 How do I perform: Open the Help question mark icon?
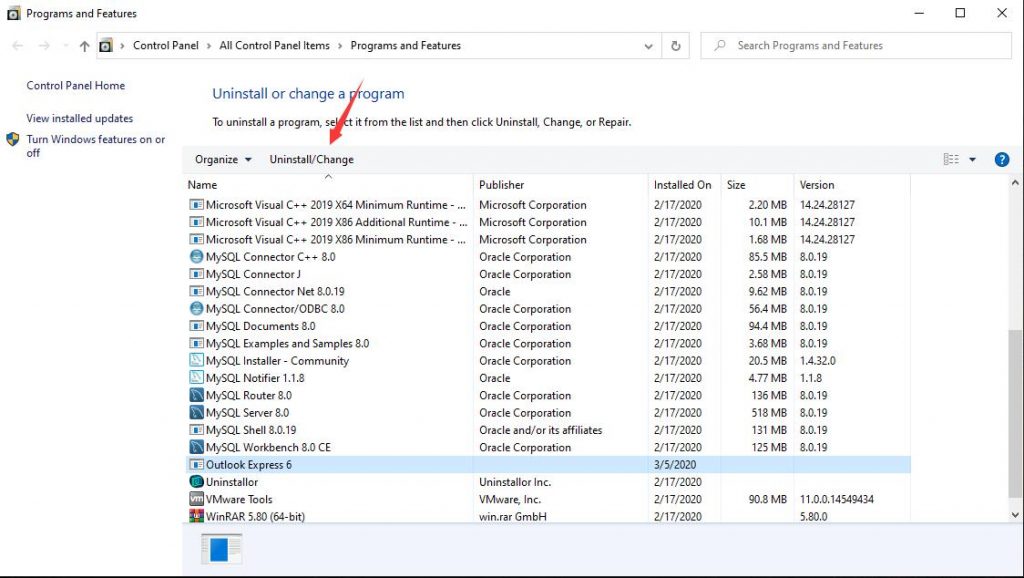[1002, 159]
